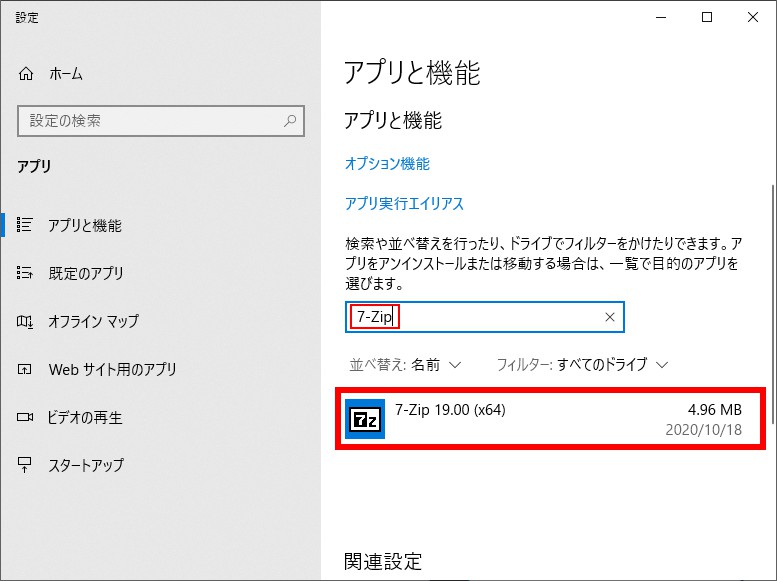Clear the 7-Zip search with X
This screenshot has width=777, height=581.
610,317
